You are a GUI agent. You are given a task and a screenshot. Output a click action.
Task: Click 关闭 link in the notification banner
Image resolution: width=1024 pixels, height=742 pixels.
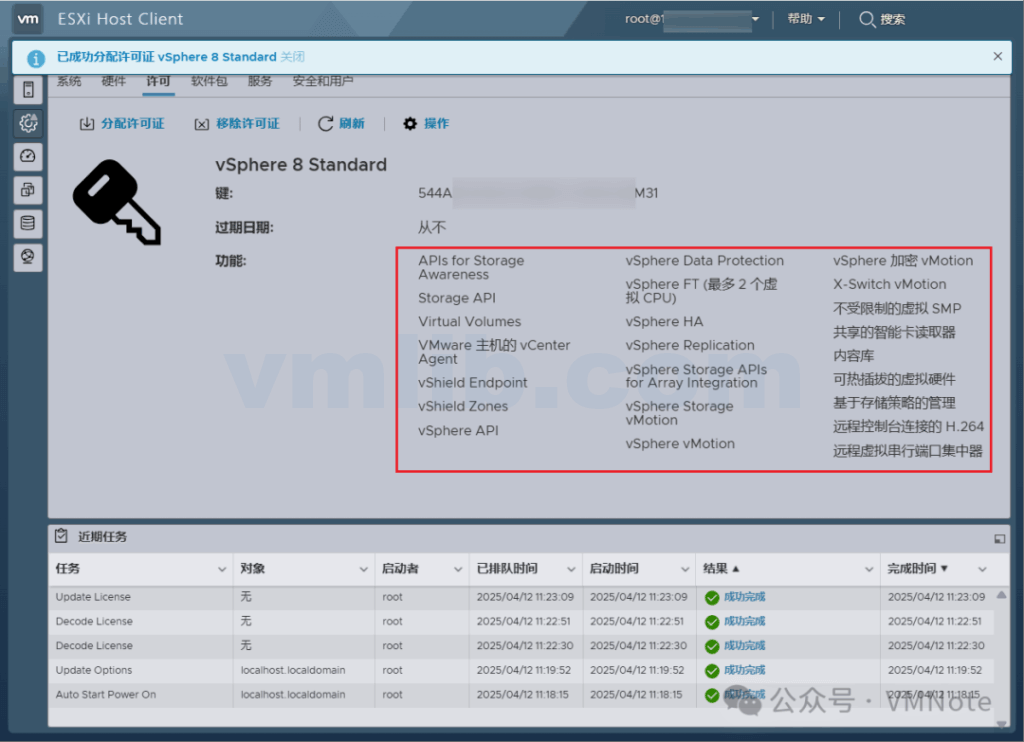(293, 57)
